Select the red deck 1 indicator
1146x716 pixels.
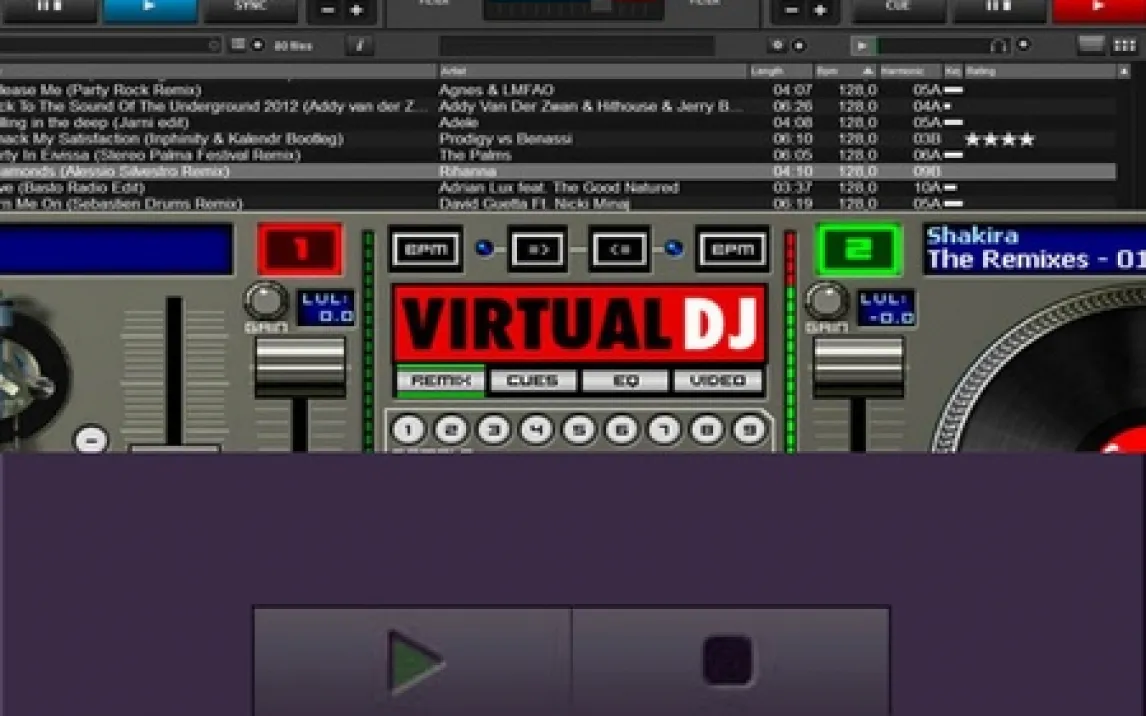pyautogui.click(x=300, y=249)
